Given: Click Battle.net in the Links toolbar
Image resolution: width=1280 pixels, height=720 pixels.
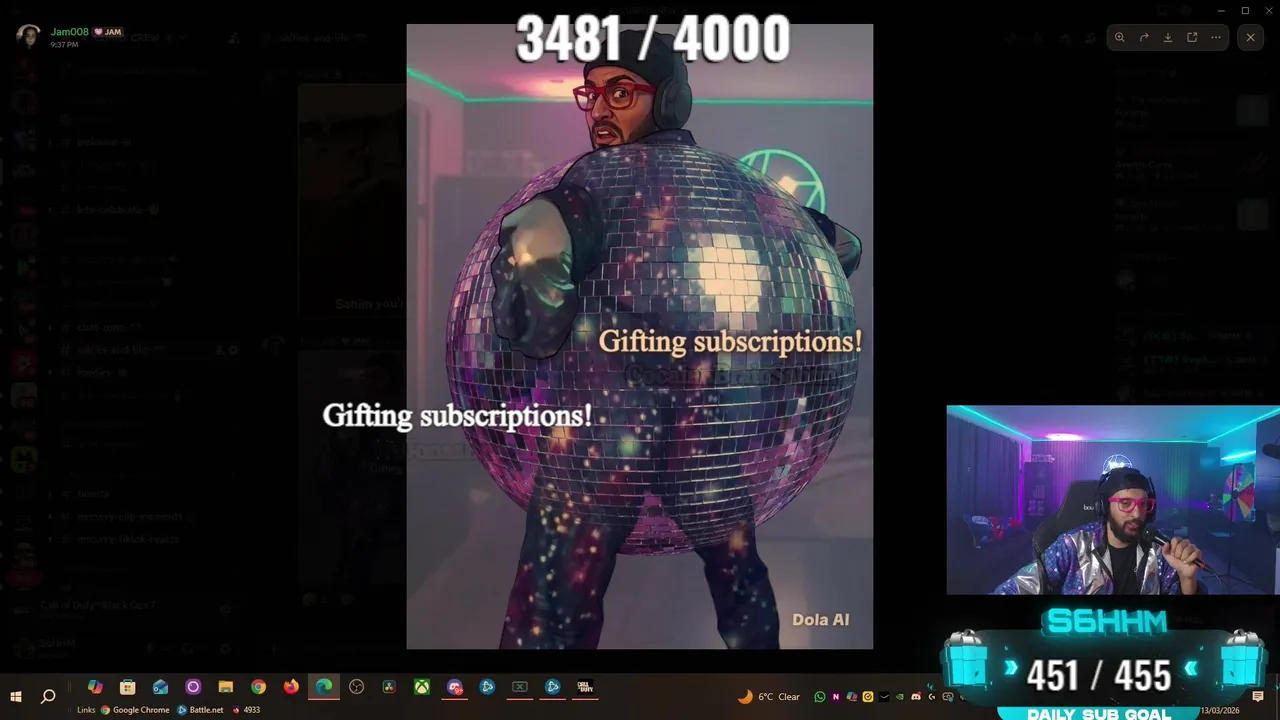Looking at the screenshot, I should coord(201,710).
